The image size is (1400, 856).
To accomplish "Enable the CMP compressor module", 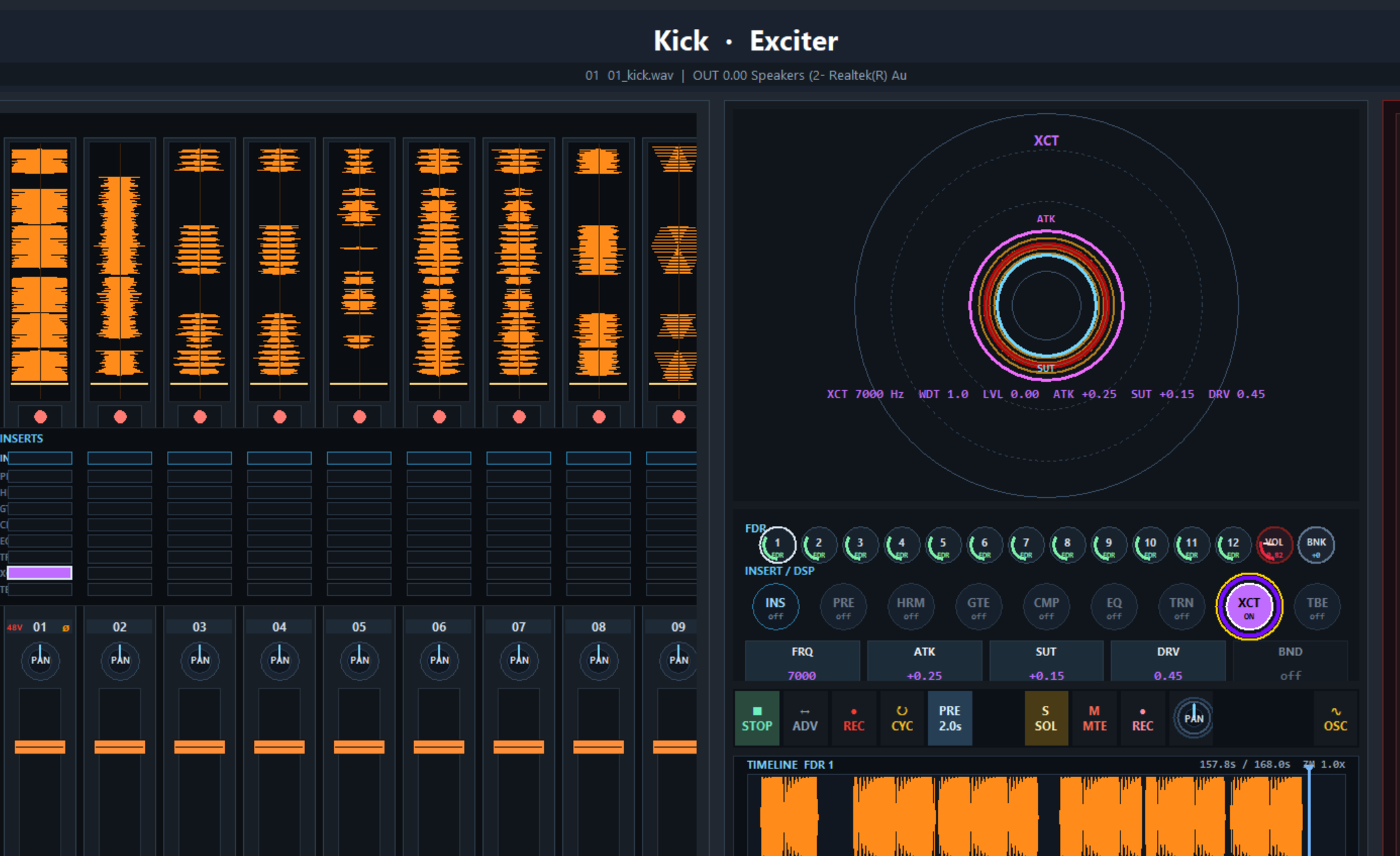I will tap(1046, 607).
